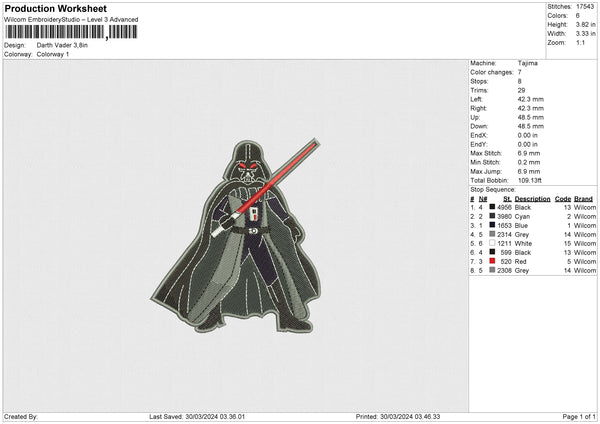The image size is (600, 424).
Task: Select the White color swatch in stop 5
Action: pos(492,243)
